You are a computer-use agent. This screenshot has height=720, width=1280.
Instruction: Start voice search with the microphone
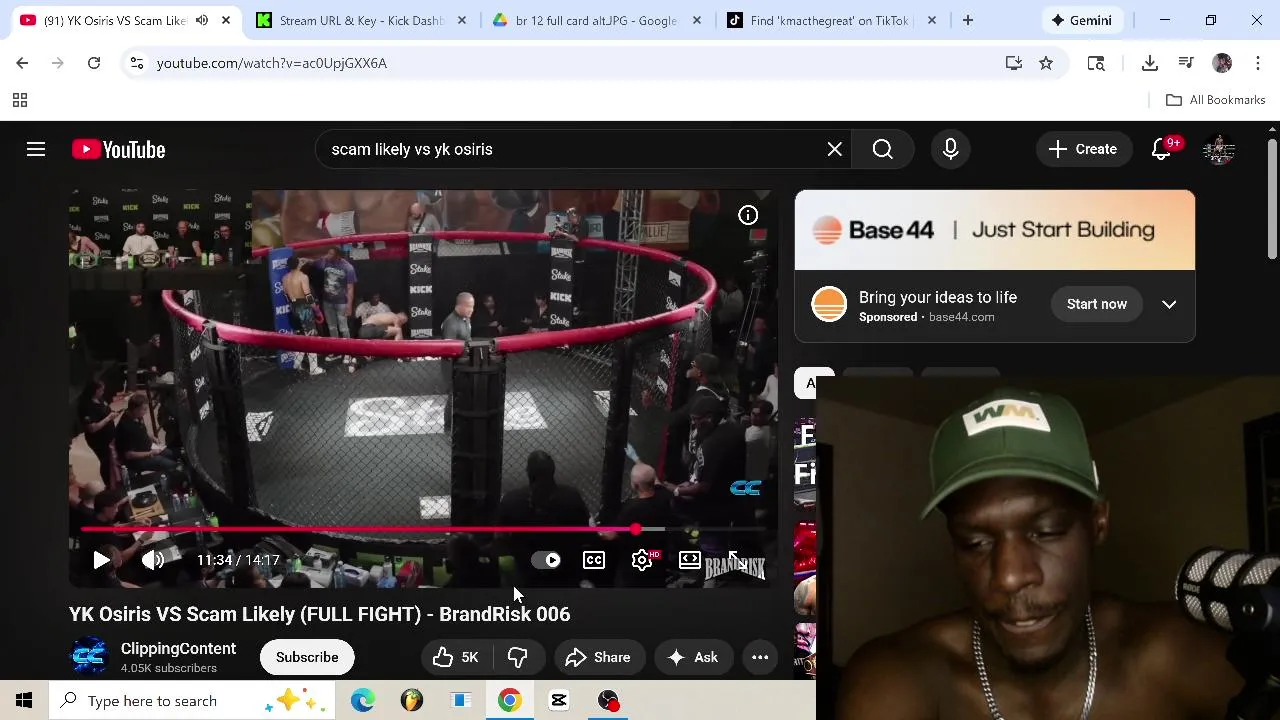coord(950,149)
